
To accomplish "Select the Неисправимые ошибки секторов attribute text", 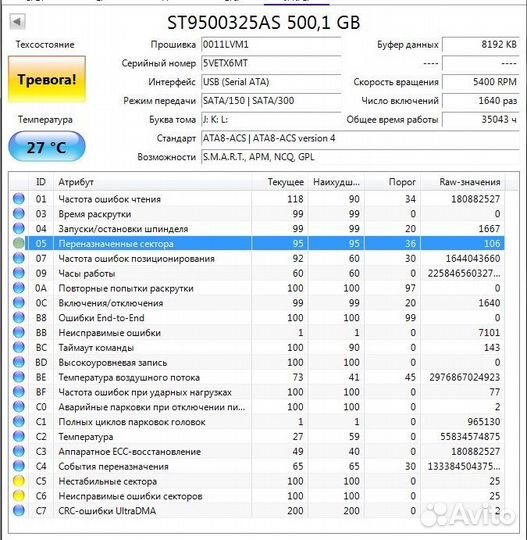I will click(130, 496).
